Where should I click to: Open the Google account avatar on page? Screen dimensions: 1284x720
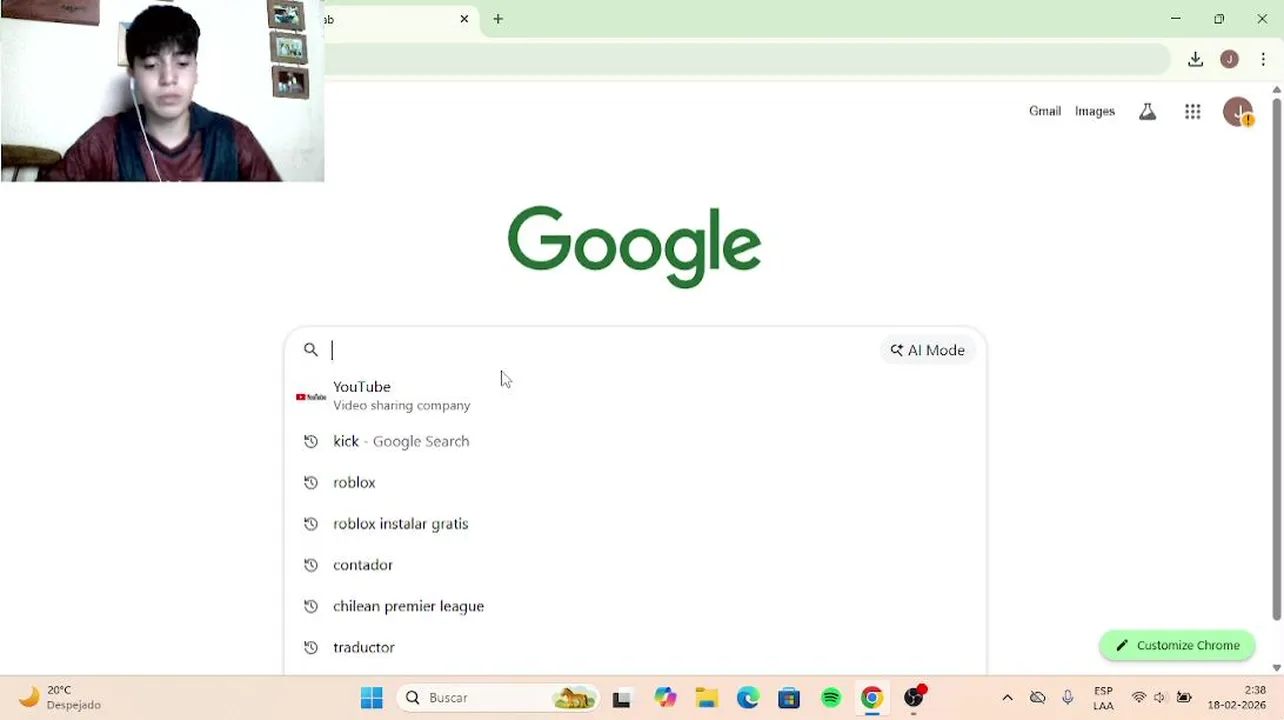pos(1238,112)
